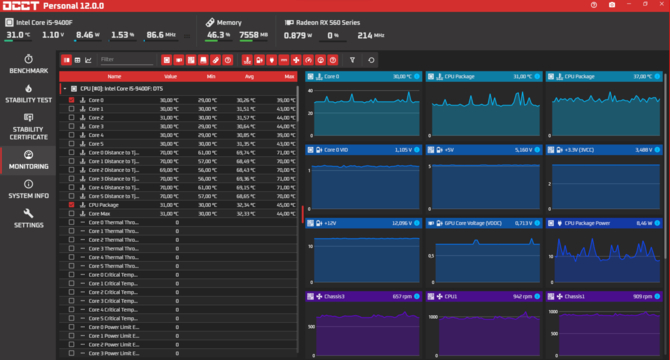Switch to graph-only view layout

88,60
